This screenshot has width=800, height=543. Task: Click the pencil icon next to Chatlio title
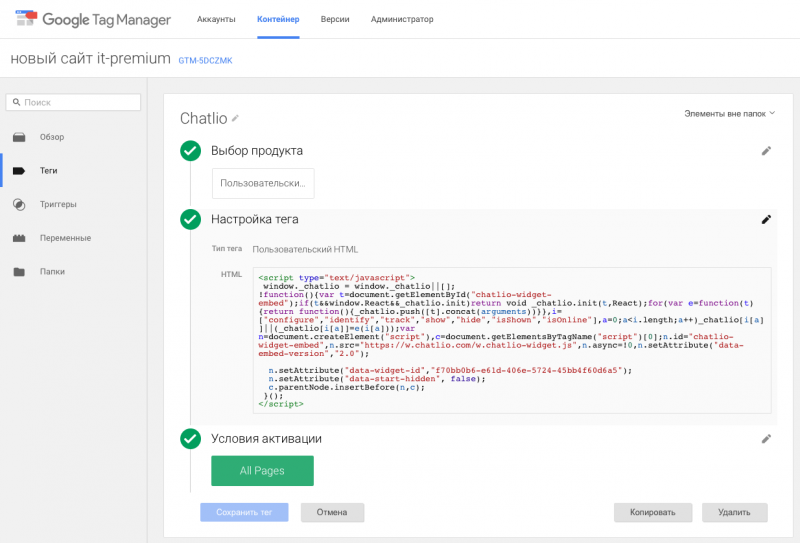[236, 118]
